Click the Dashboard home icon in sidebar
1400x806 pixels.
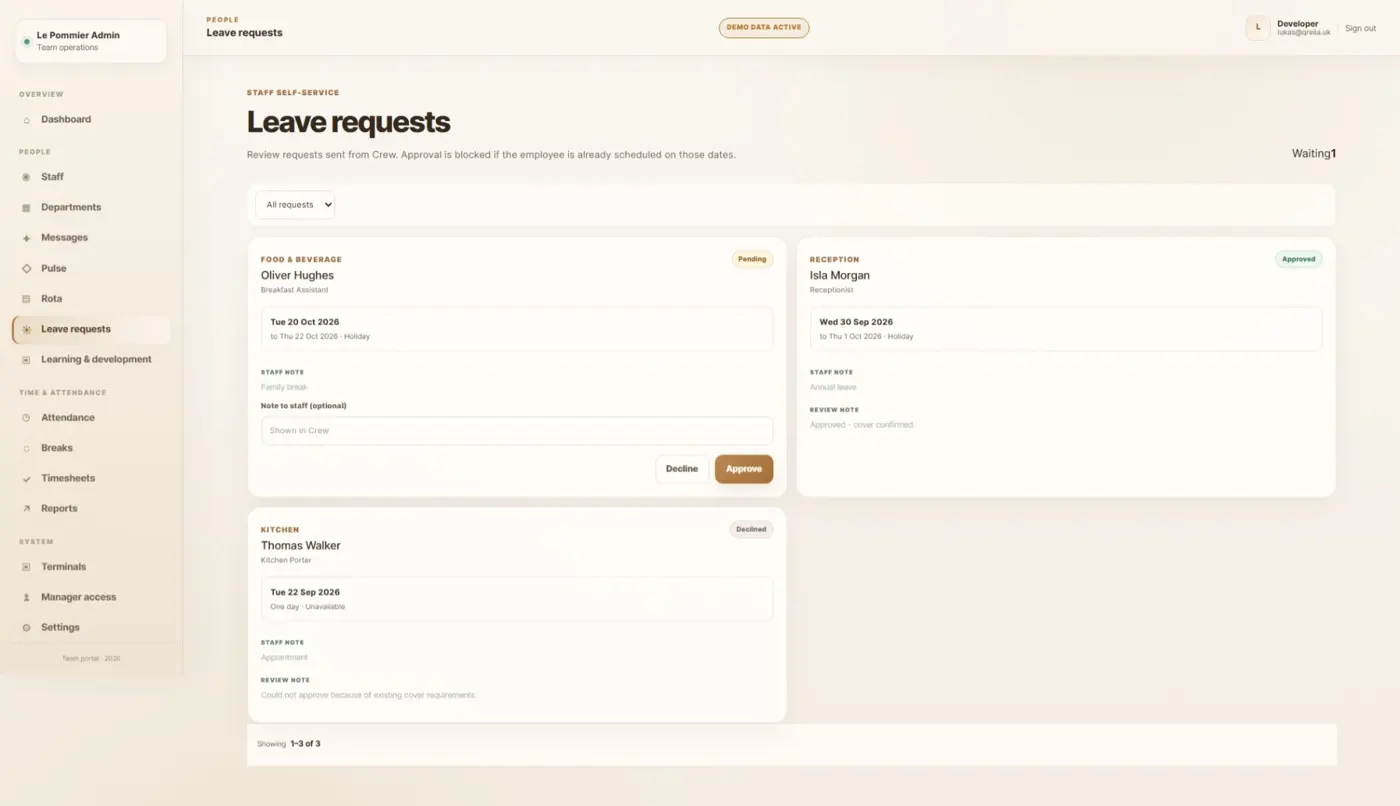tap(26, 120)
